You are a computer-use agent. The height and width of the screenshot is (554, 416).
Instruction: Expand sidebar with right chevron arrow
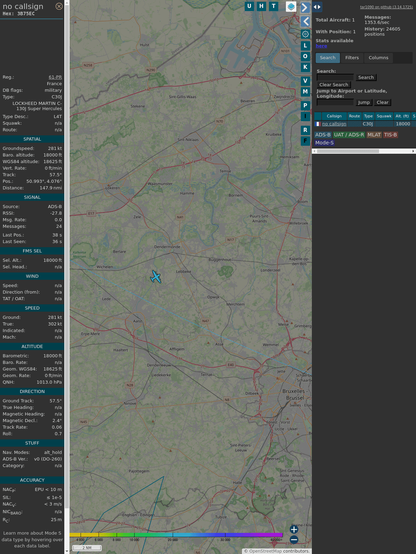pos(305,7)
